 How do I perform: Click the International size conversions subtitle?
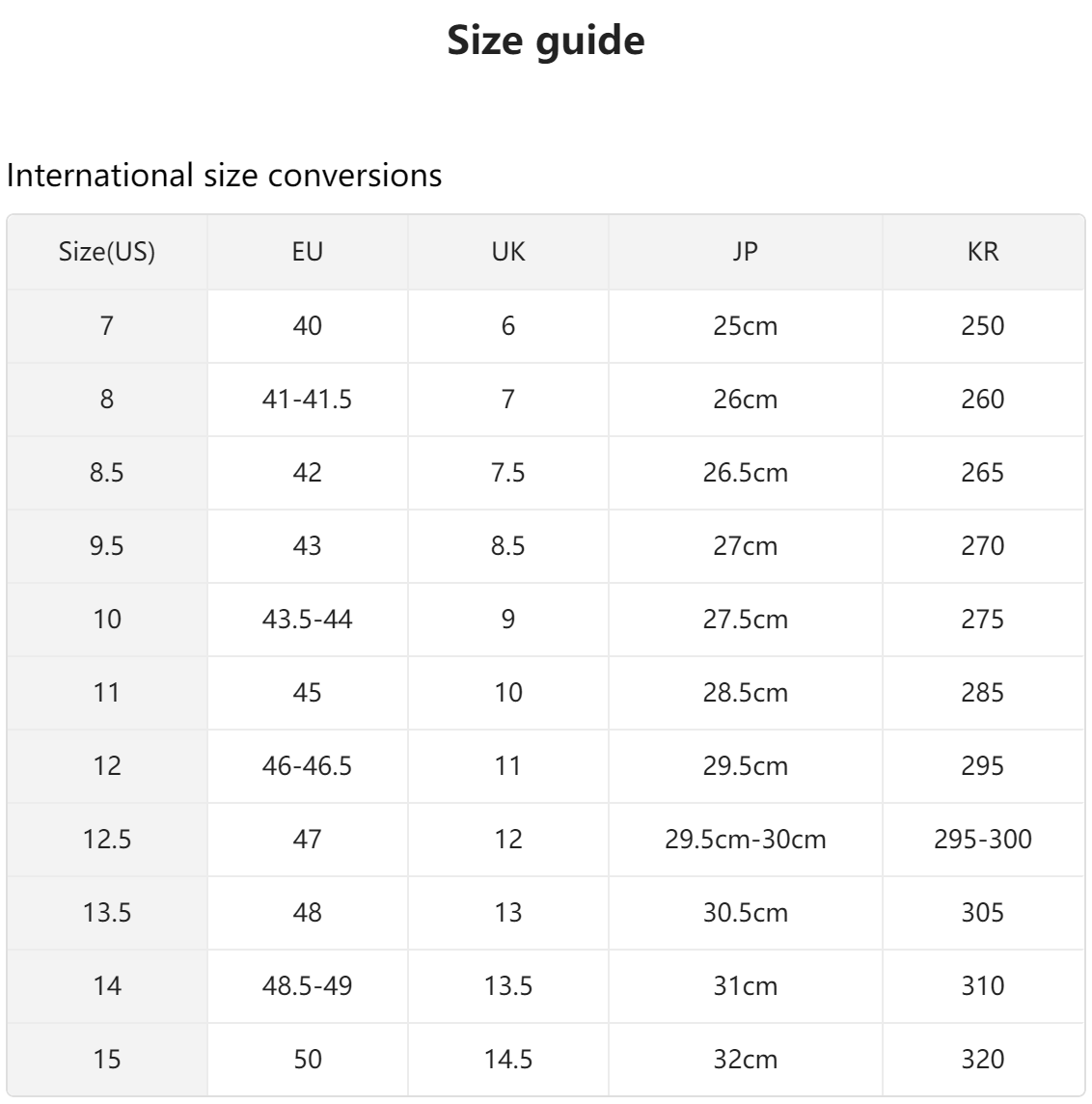click(x=224, y=175)
